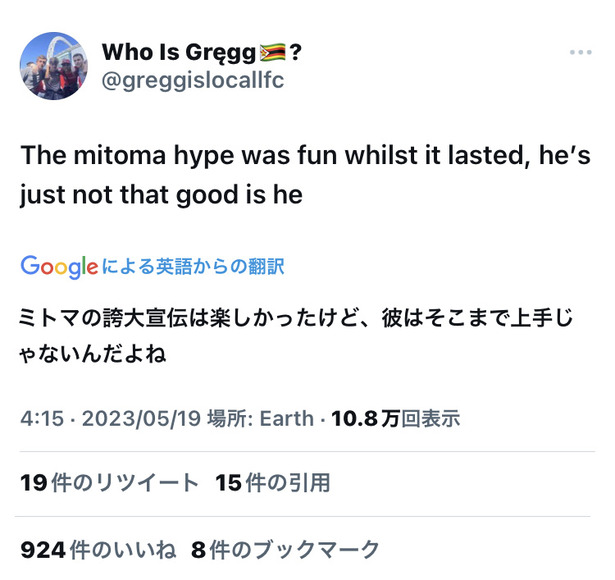The width and height of the screenshot is (615, 580).
Task: Open the 924件のいいね likes list
Action: (x=98, y=550)
